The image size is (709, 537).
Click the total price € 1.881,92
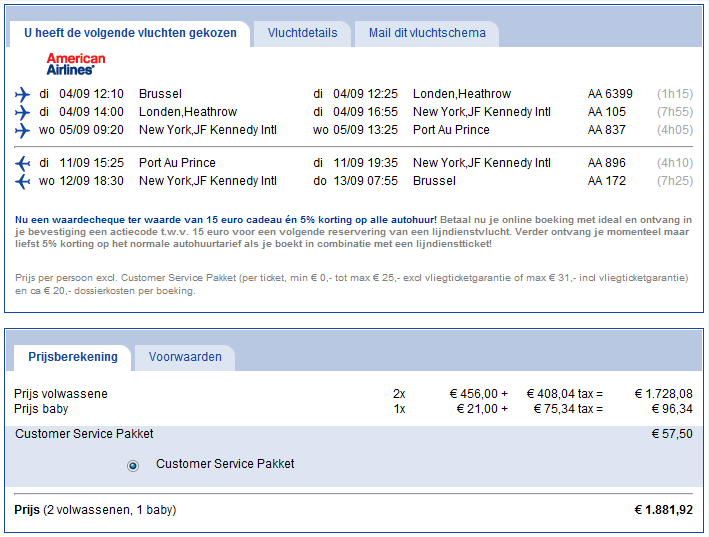coord(663,510)
